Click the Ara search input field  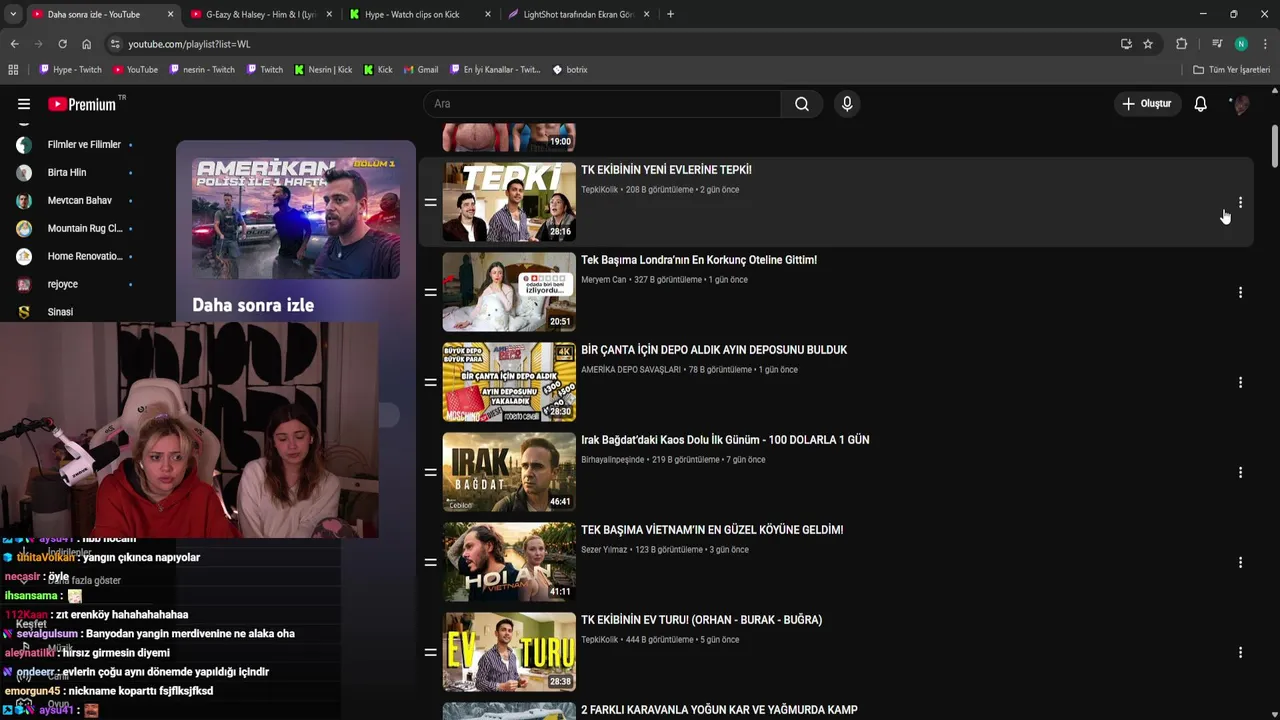pos(602,104)
